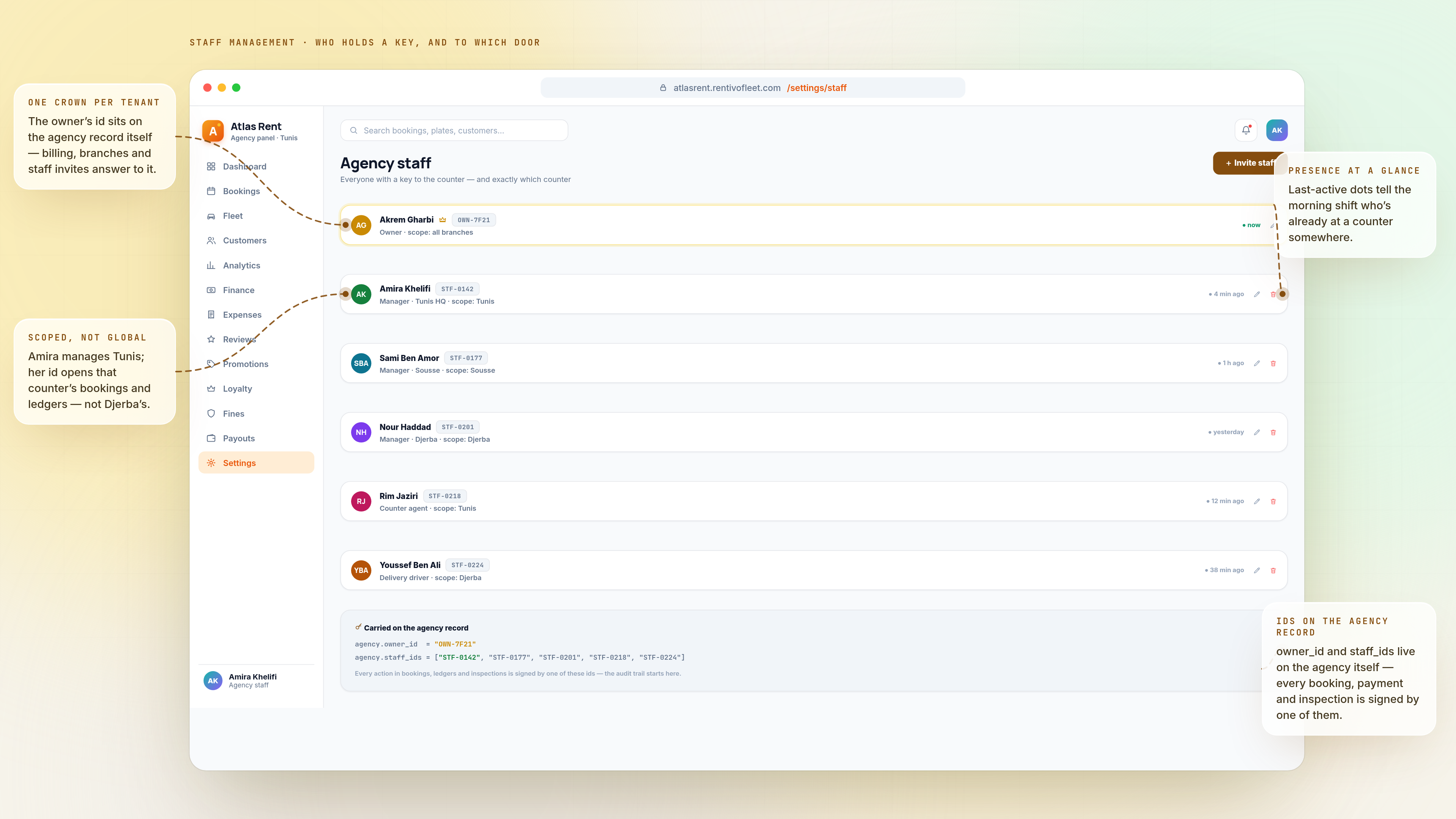Screen dimensions: 1456x819
Task: Click the Atlas Rent logo icon
Action: coord(213,131)
